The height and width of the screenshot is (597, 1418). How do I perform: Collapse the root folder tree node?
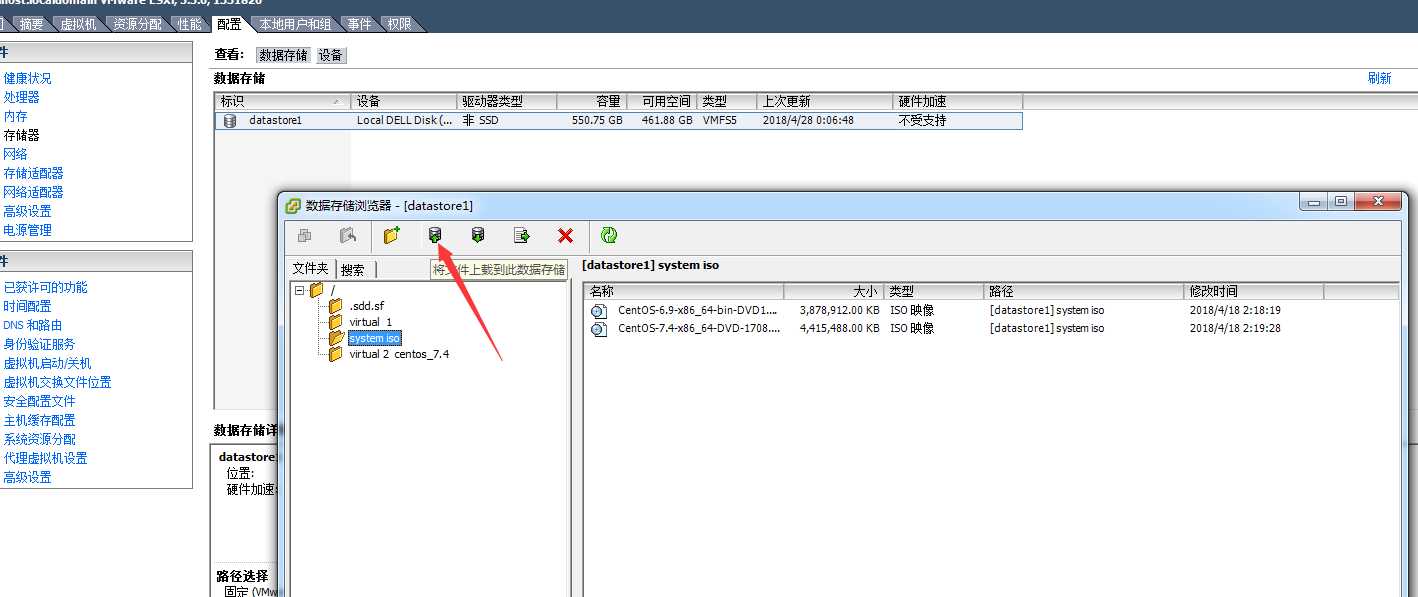299,290
